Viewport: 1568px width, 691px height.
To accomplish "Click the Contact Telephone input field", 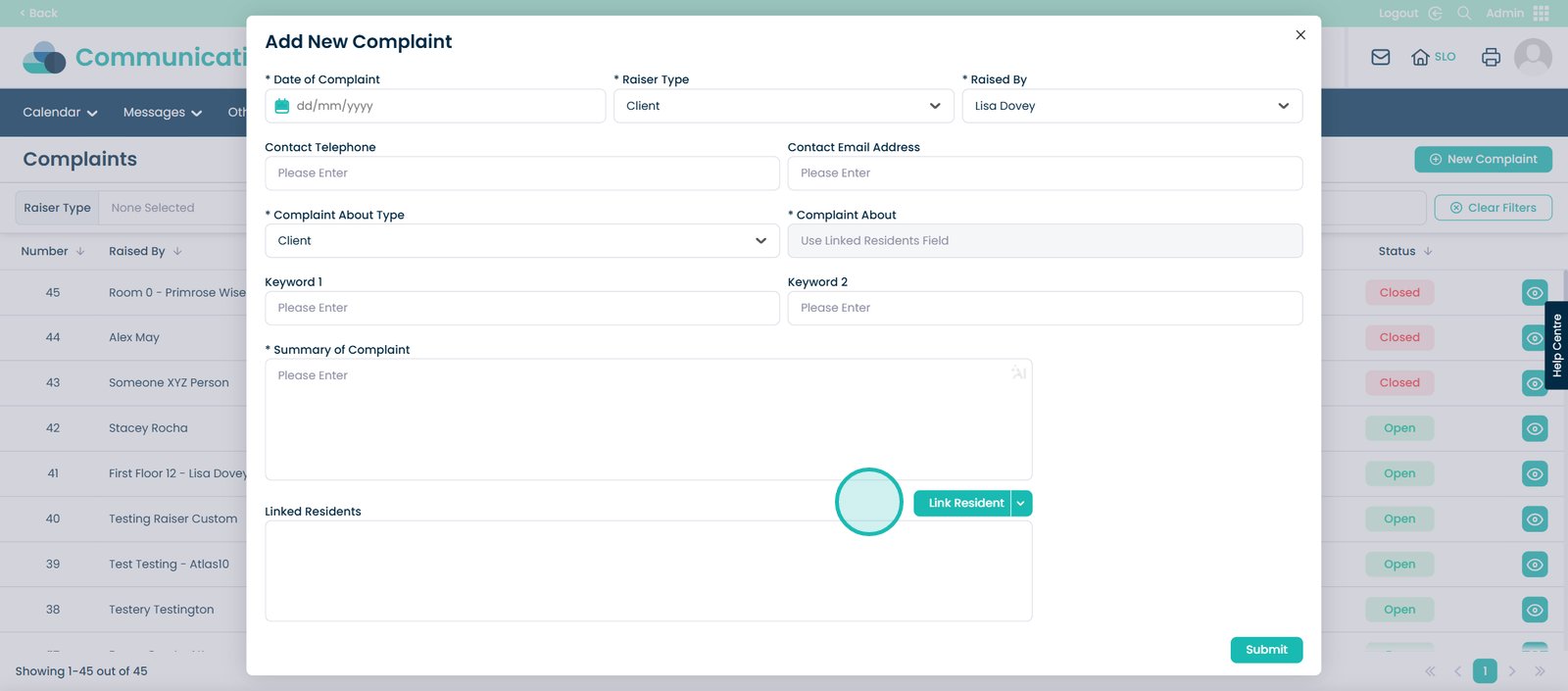I will (521, 173).
